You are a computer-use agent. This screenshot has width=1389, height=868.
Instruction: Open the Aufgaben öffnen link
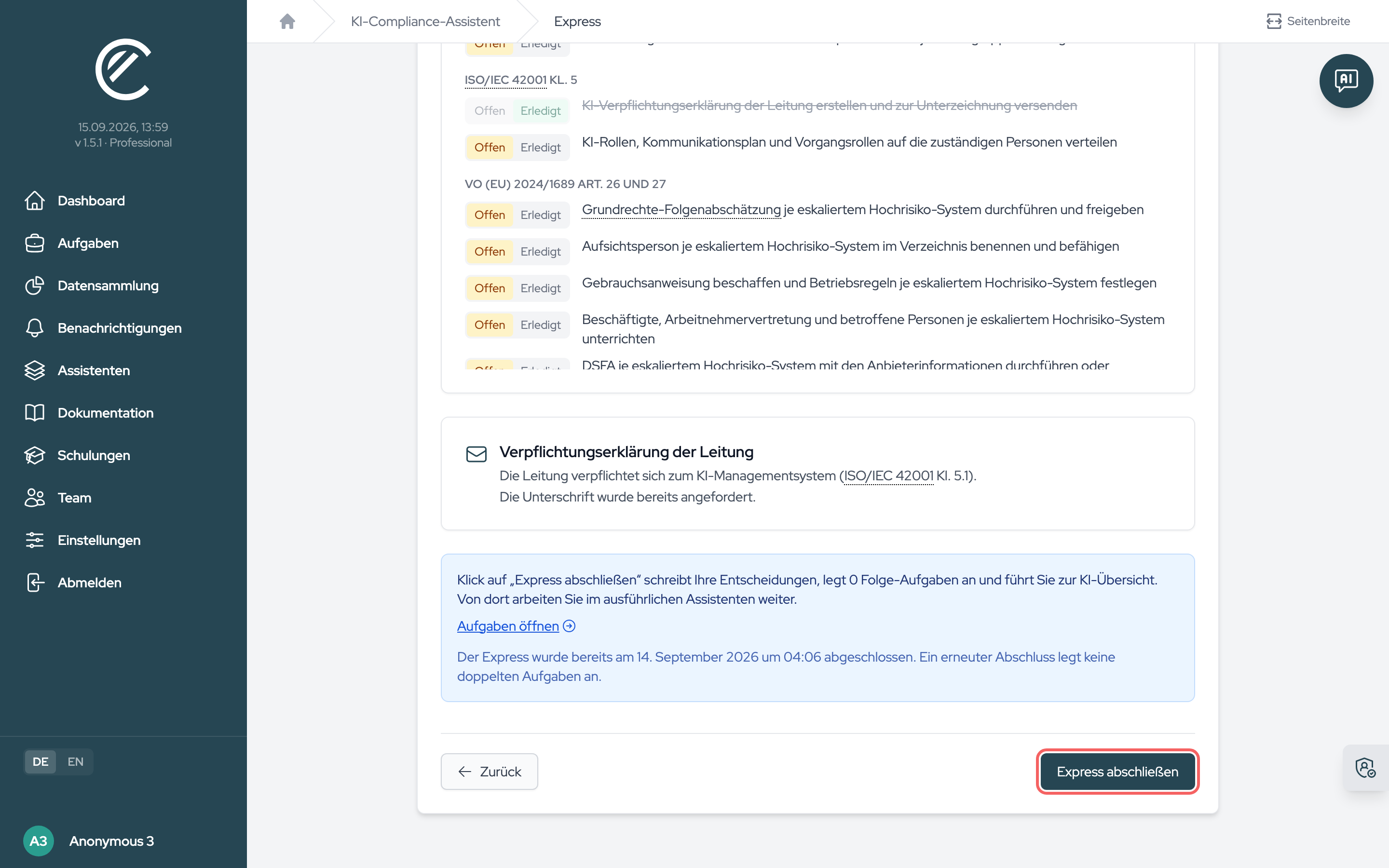point(507,626)
